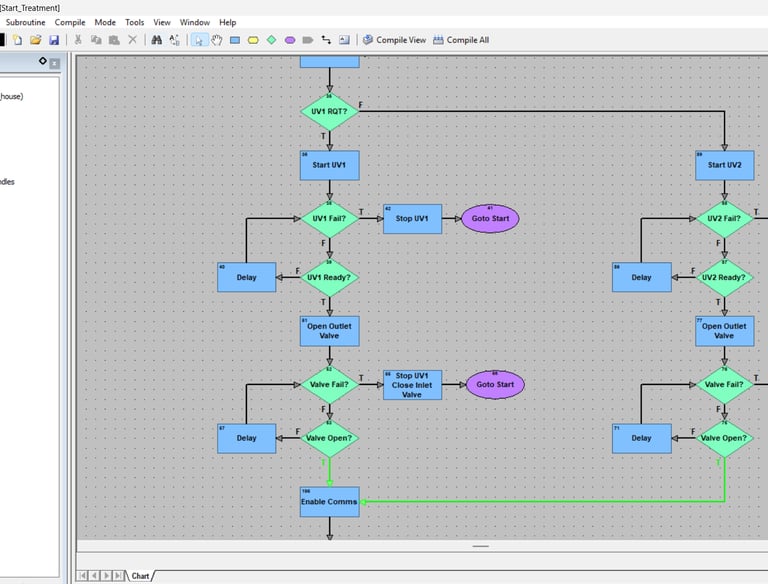Click the "house)" entry in the side panel
Viewport: 768px width, 584px height.
(11, 97)
